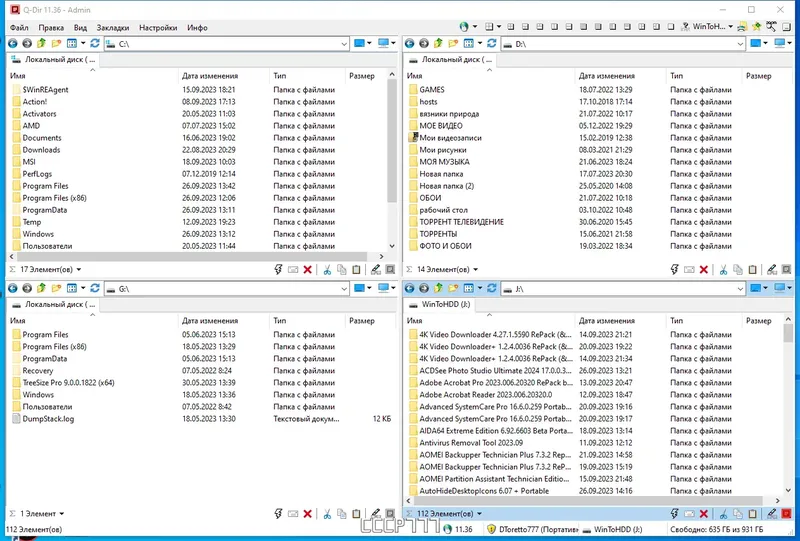Copy selection in G:\ pane bottom toolbar
Viewport: 800px width, 541px height.
[x=341, y=514]
